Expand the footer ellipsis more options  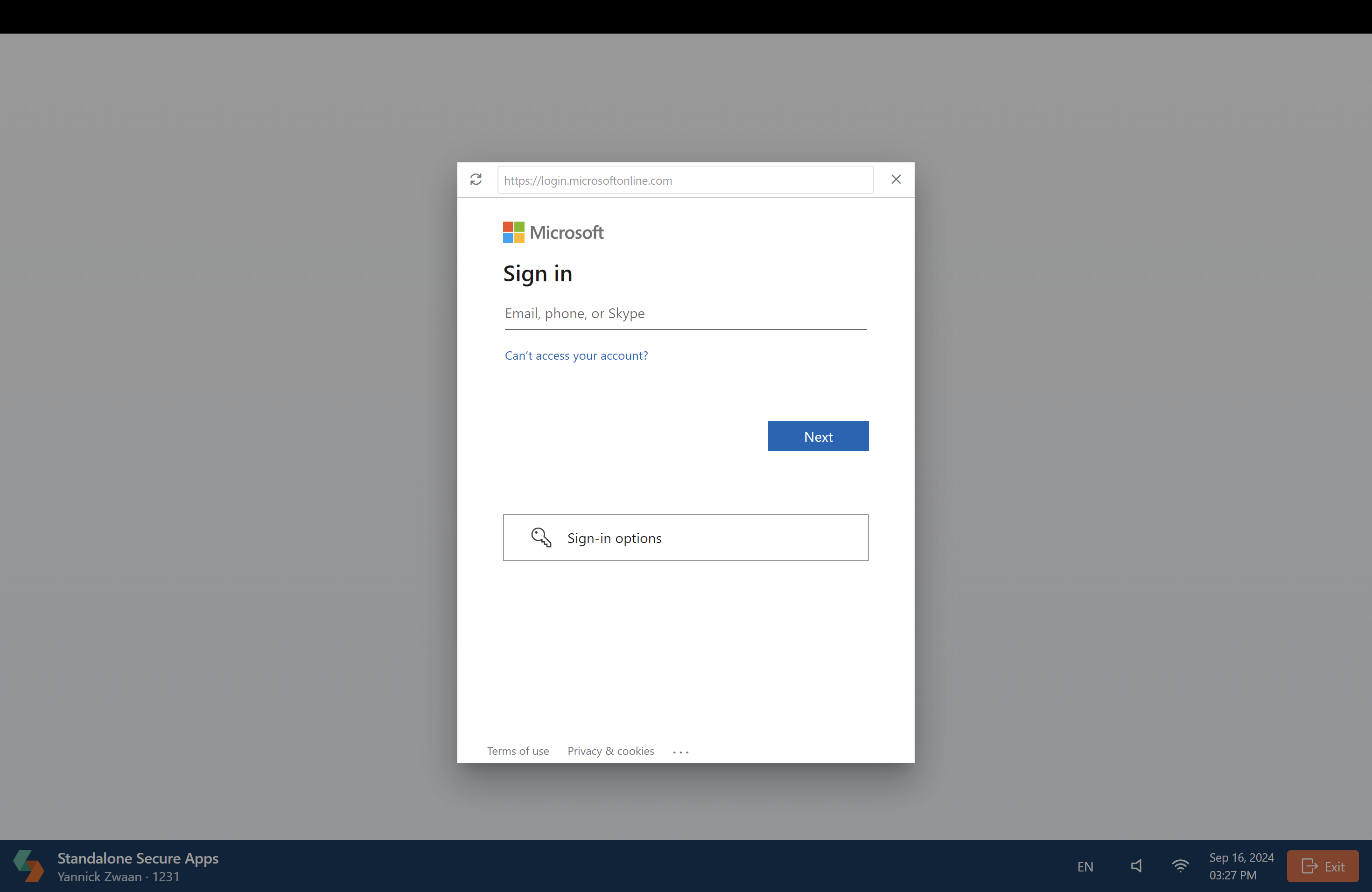(x=680, y=752)
